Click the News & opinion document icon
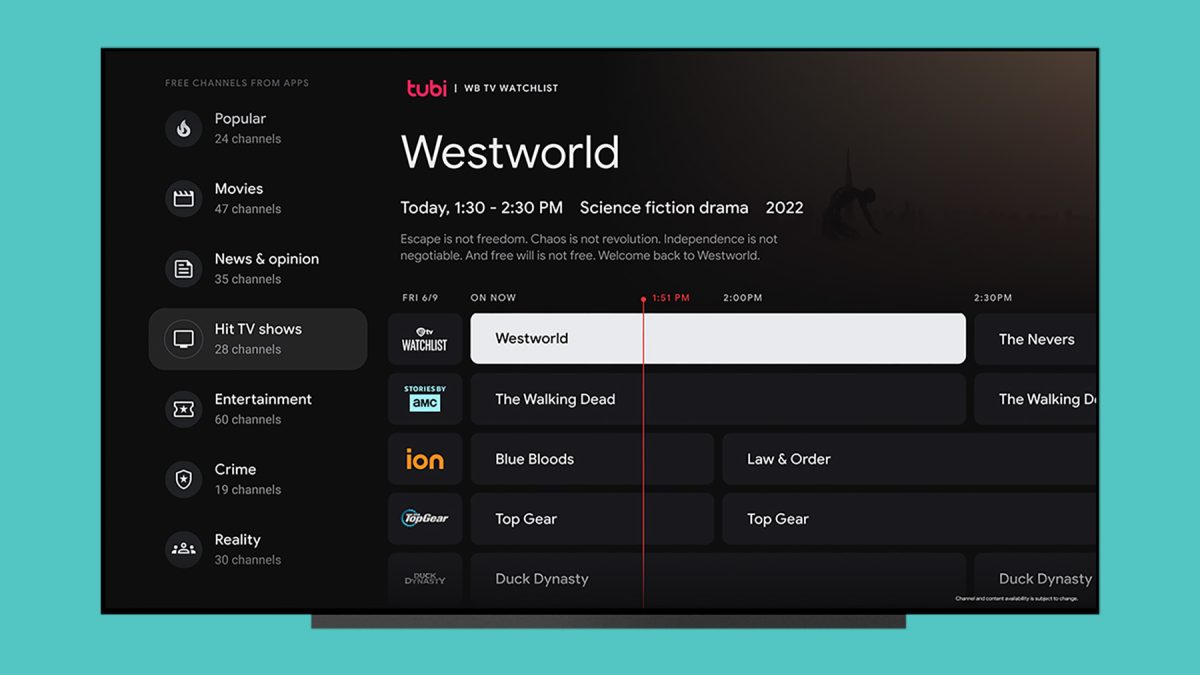Viewport: 1200px width, 675px height. (x=183, y=269)
